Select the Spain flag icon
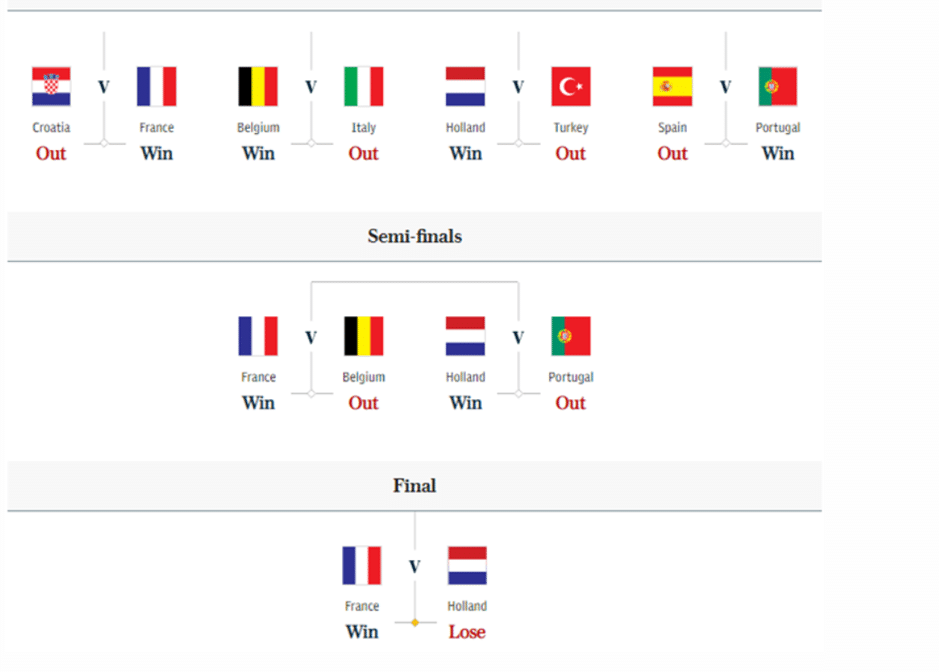Image resolution: width=939 pixels, height=672 pixels. pos(672,87)
